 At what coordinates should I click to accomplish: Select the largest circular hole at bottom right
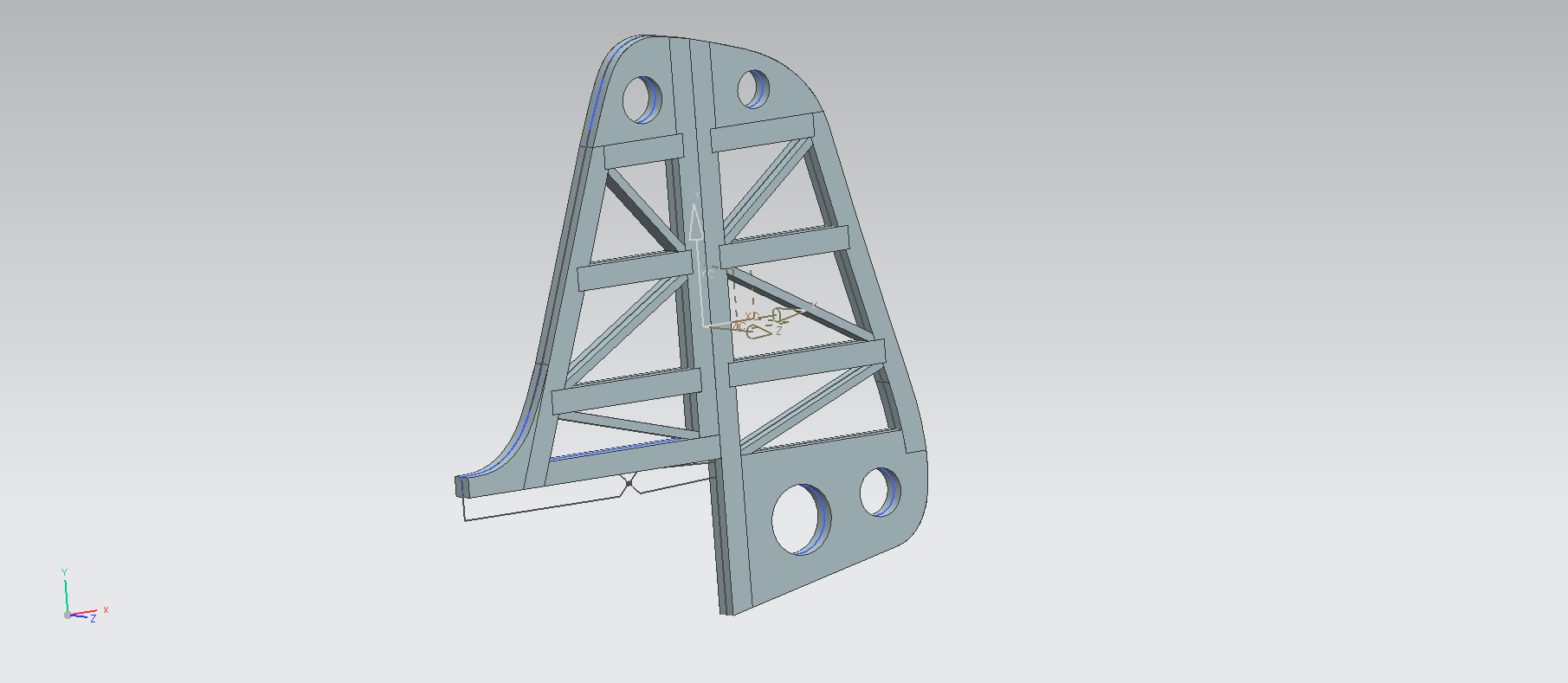[799, 519]
